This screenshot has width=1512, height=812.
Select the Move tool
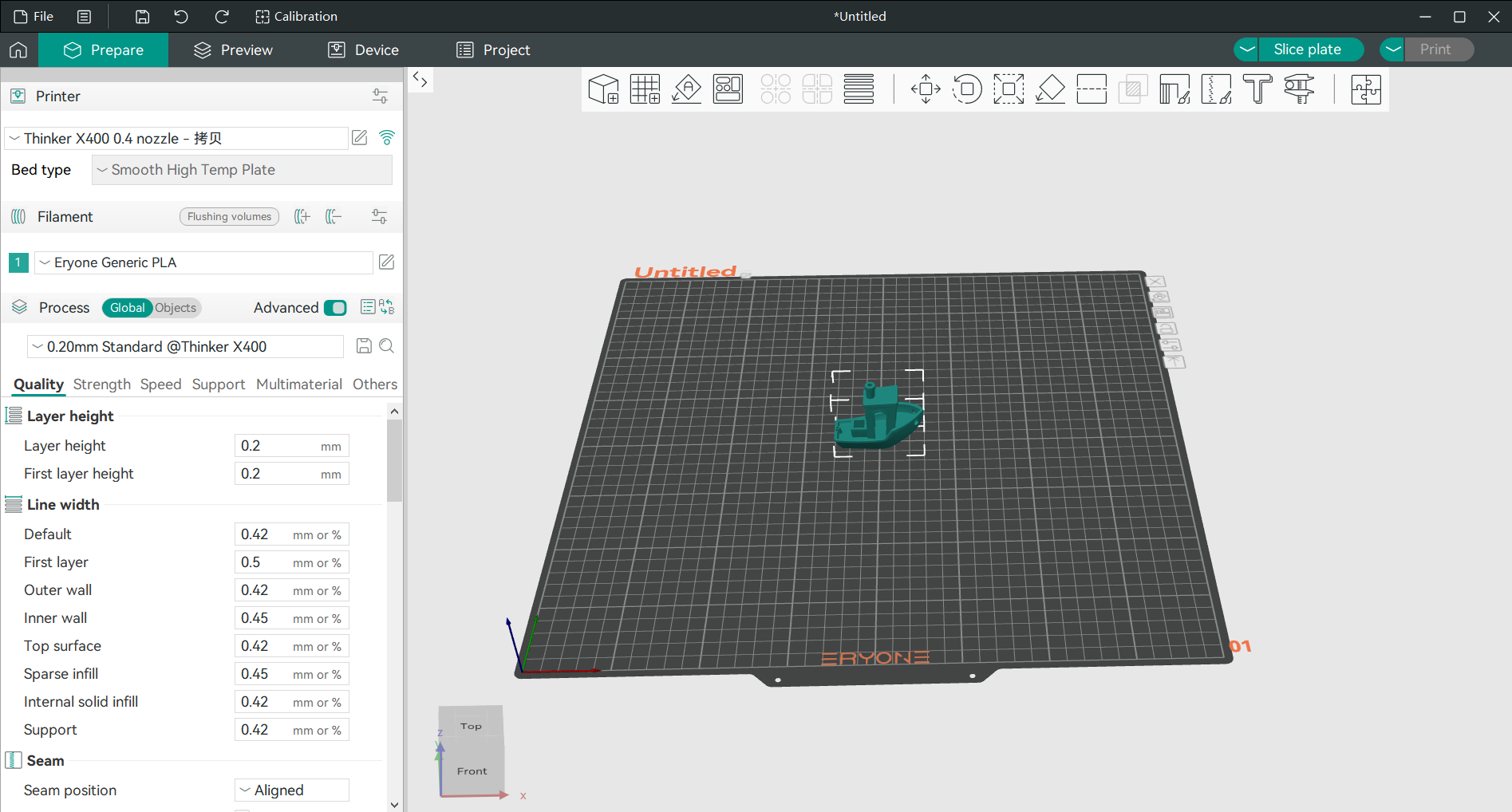(x=926, y=89)
